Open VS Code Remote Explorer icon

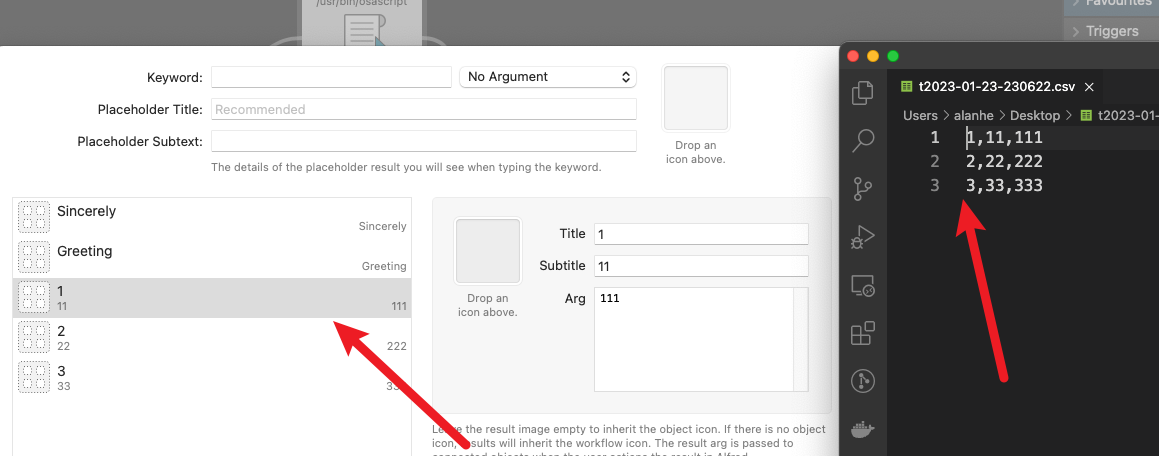tap(863, 285)
